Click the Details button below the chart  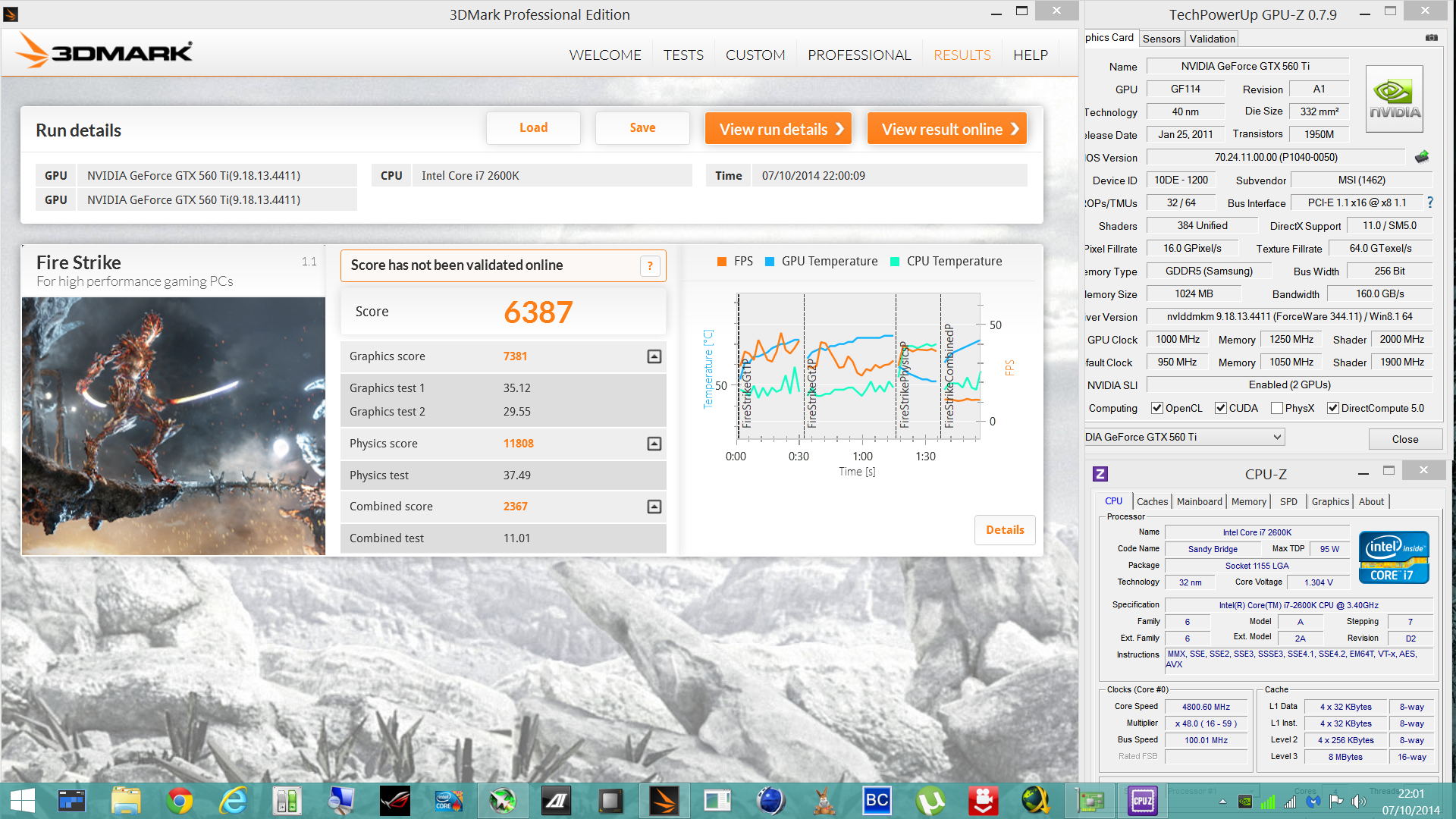coord(1005,530)
